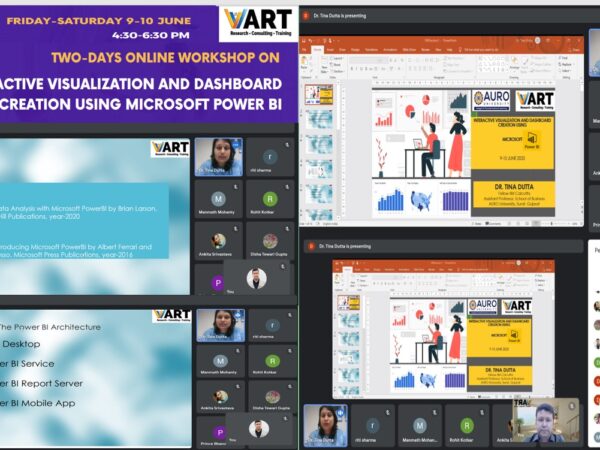Click Find in larger PowerPoint ribbon
600x450 pixels.
(564, 58)
